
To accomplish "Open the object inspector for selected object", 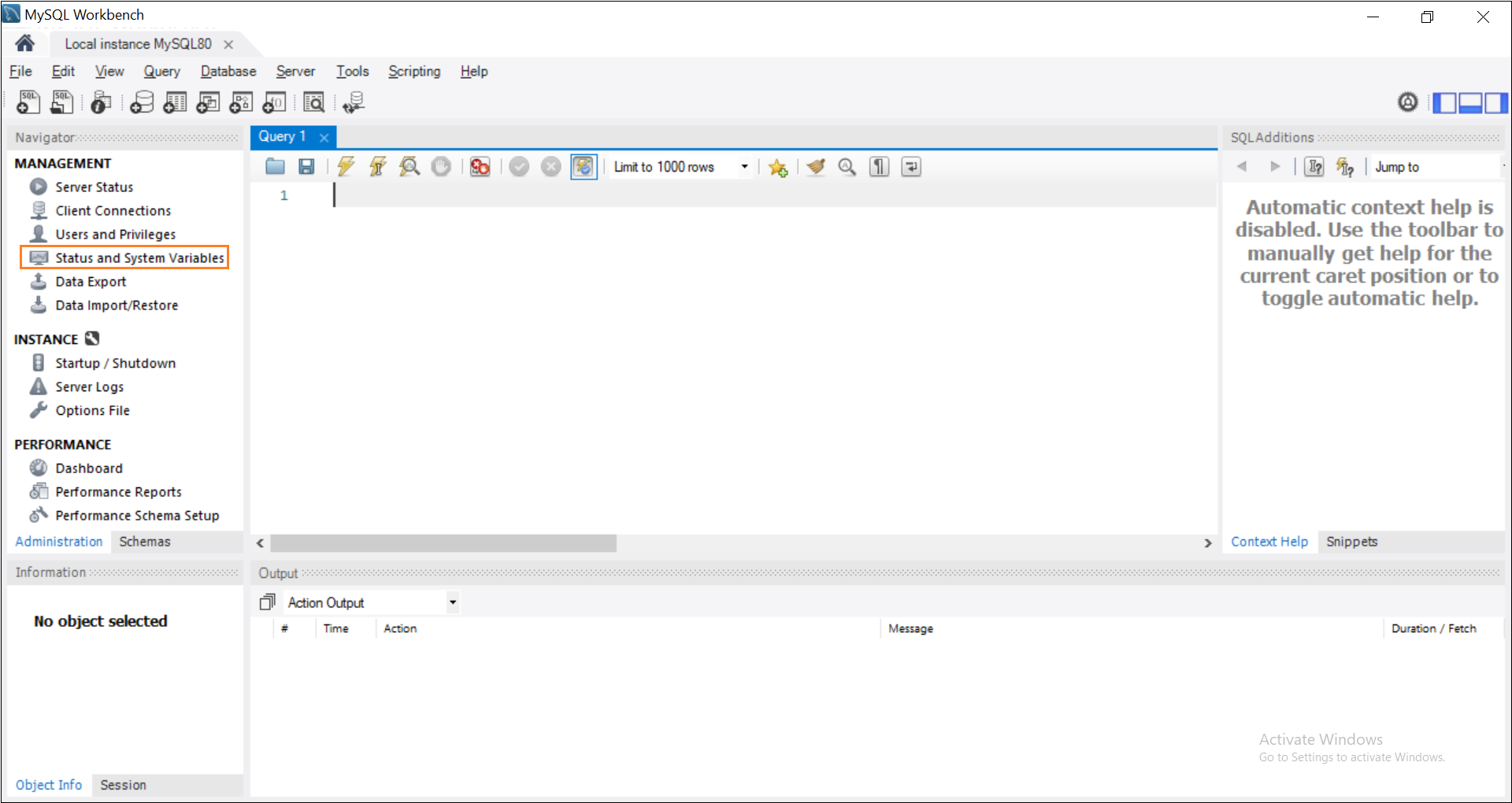I will point(101,102).
